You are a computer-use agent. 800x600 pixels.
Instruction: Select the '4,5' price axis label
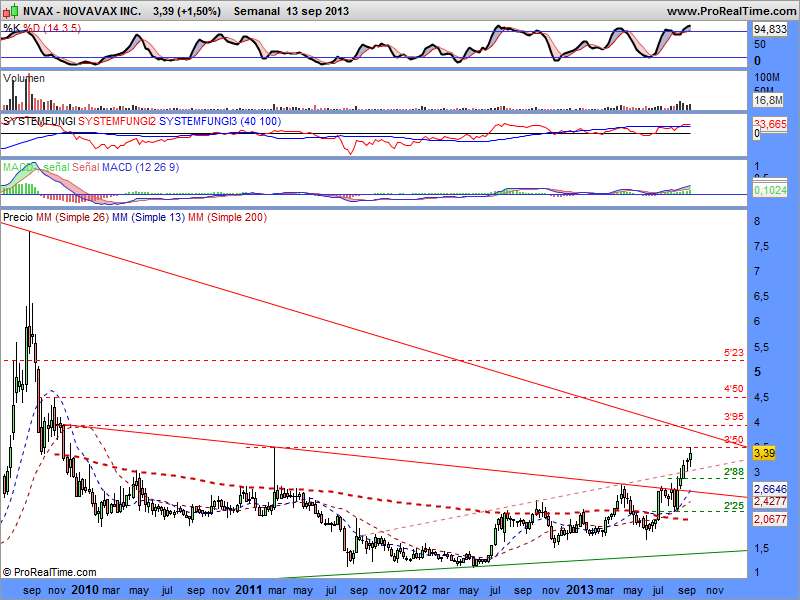[x=761, y=397]
